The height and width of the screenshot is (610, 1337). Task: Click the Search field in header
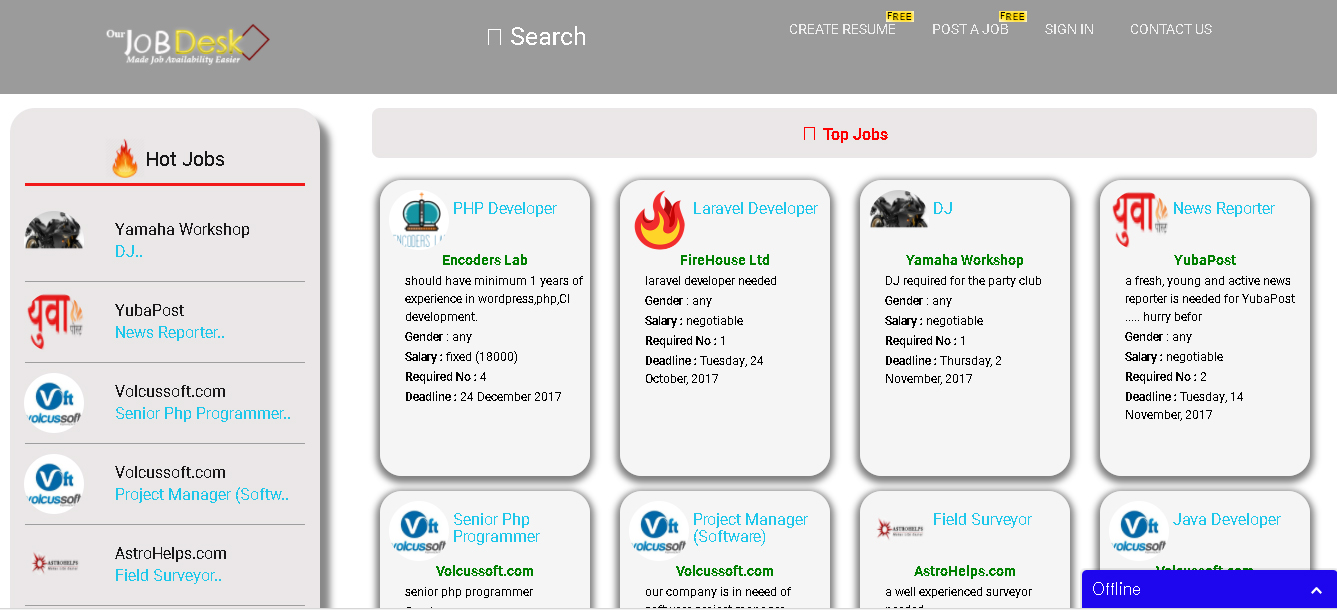tap(537, 37)
